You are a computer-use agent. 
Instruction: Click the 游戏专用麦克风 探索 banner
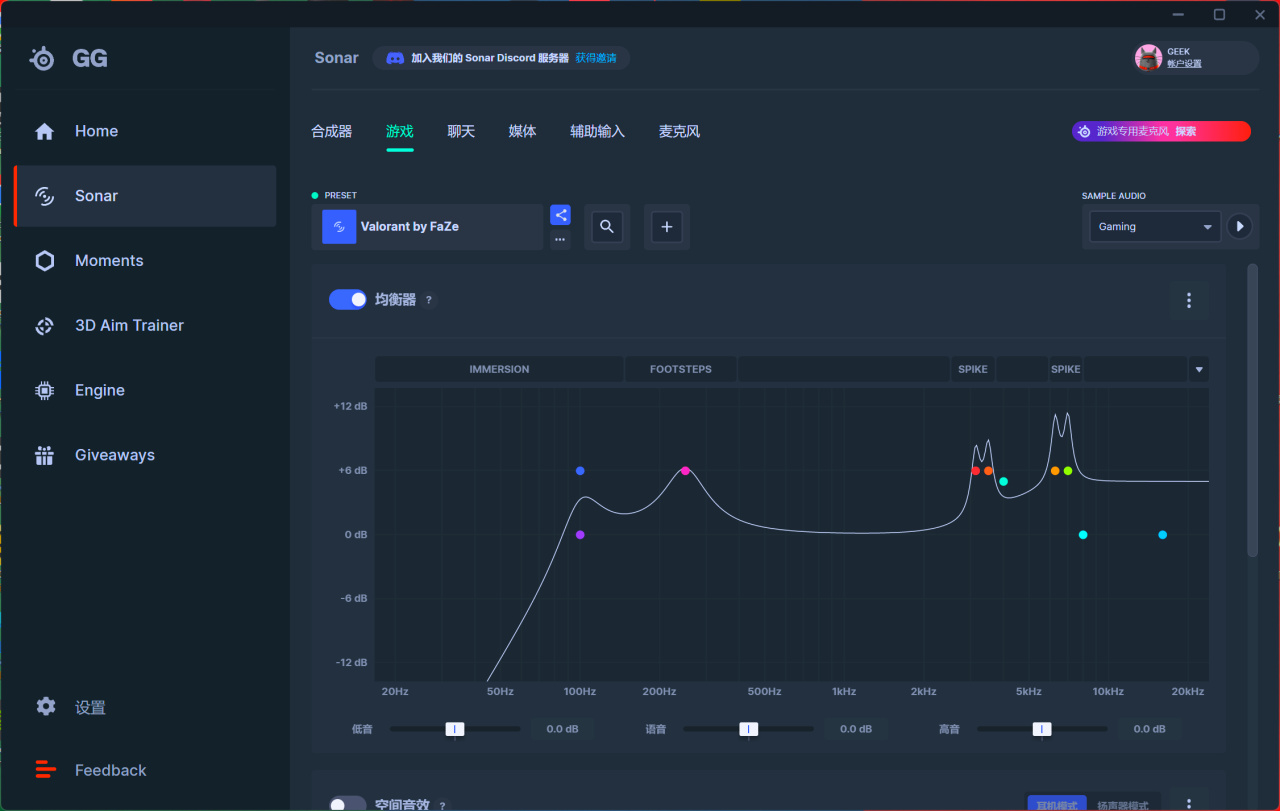(x=1161, y=131)
